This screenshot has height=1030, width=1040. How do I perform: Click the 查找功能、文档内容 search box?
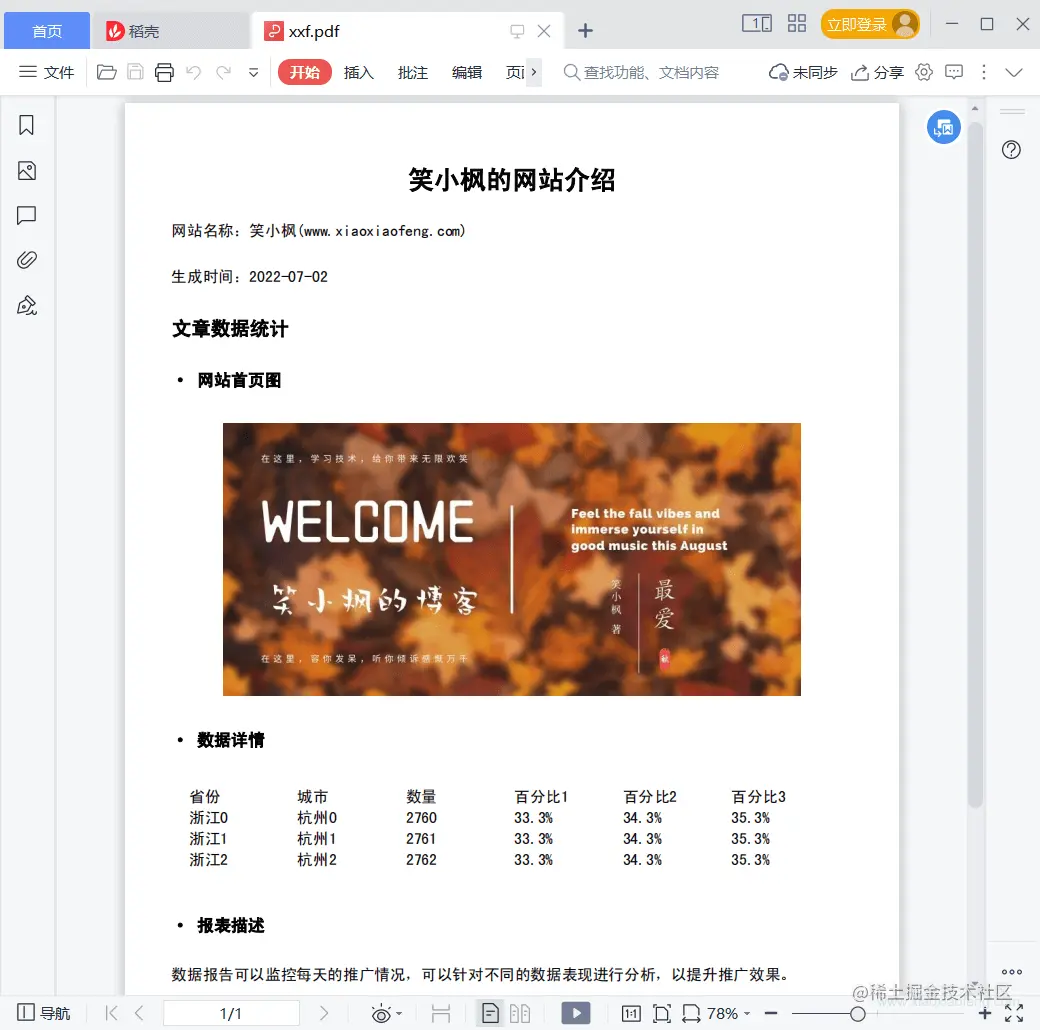pyautogui.click(x=641, y=72)
